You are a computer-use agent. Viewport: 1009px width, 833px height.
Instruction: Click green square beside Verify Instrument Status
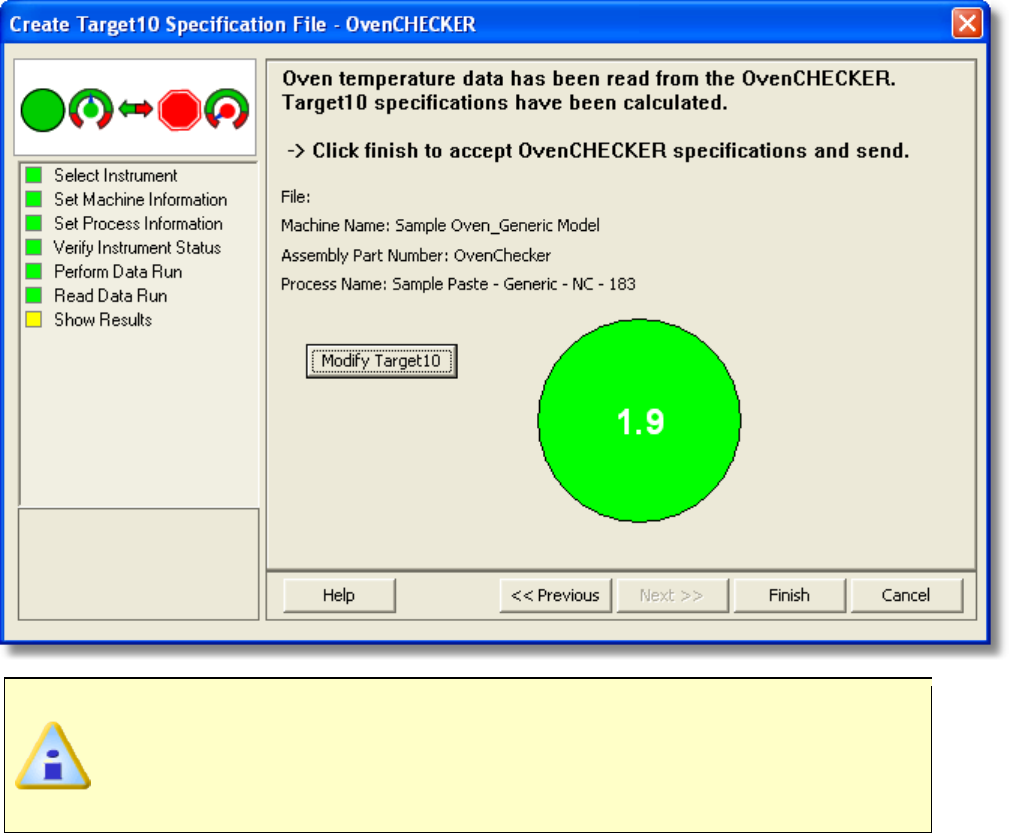coord(34,247)
